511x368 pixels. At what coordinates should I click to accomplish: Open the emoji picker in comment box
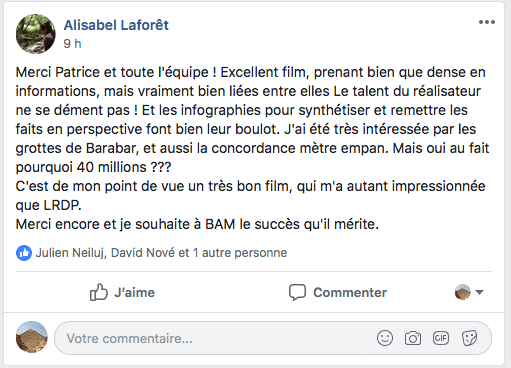pos(385,338)
